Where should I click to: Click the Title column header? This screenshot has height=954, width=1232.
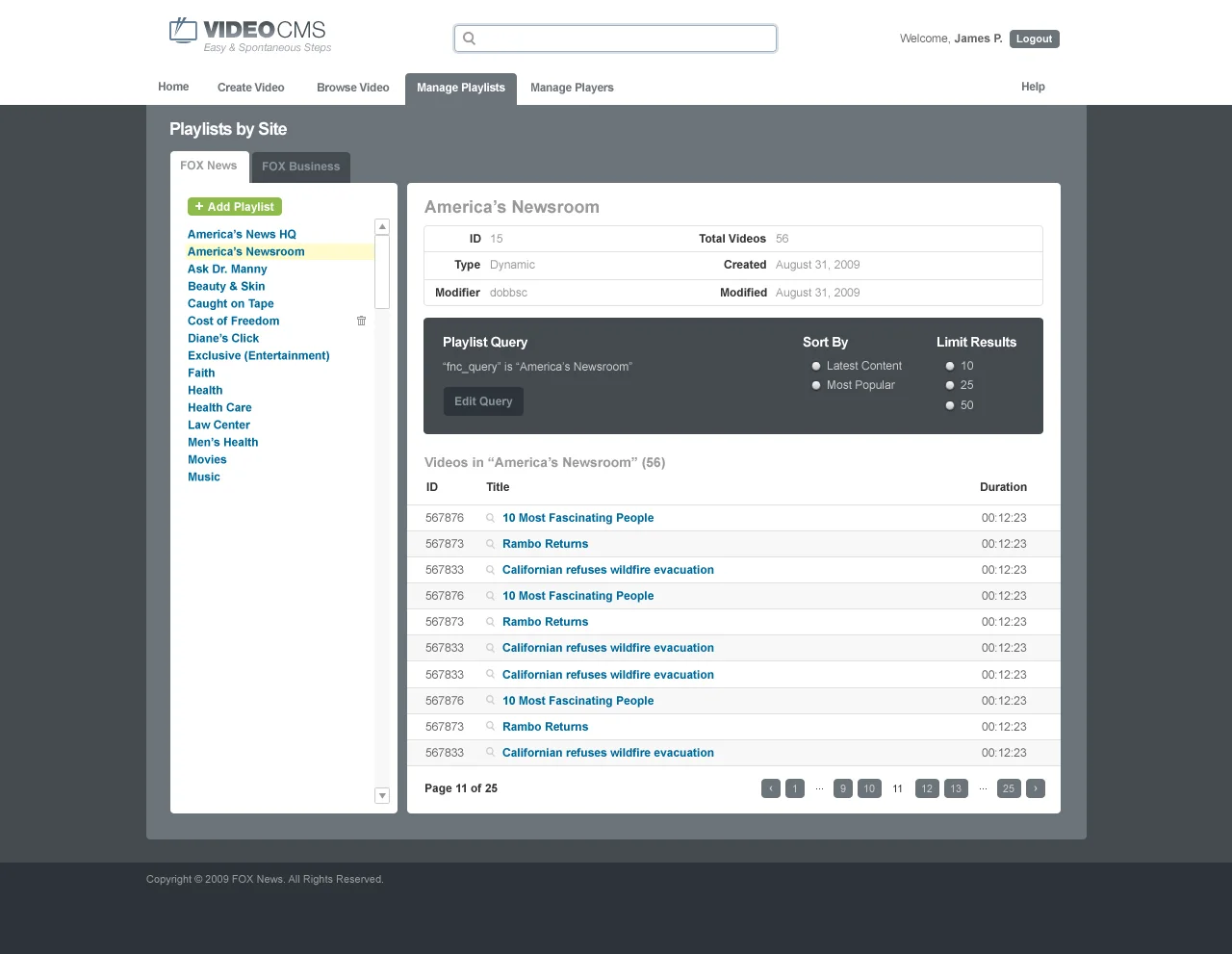point(498,487)
